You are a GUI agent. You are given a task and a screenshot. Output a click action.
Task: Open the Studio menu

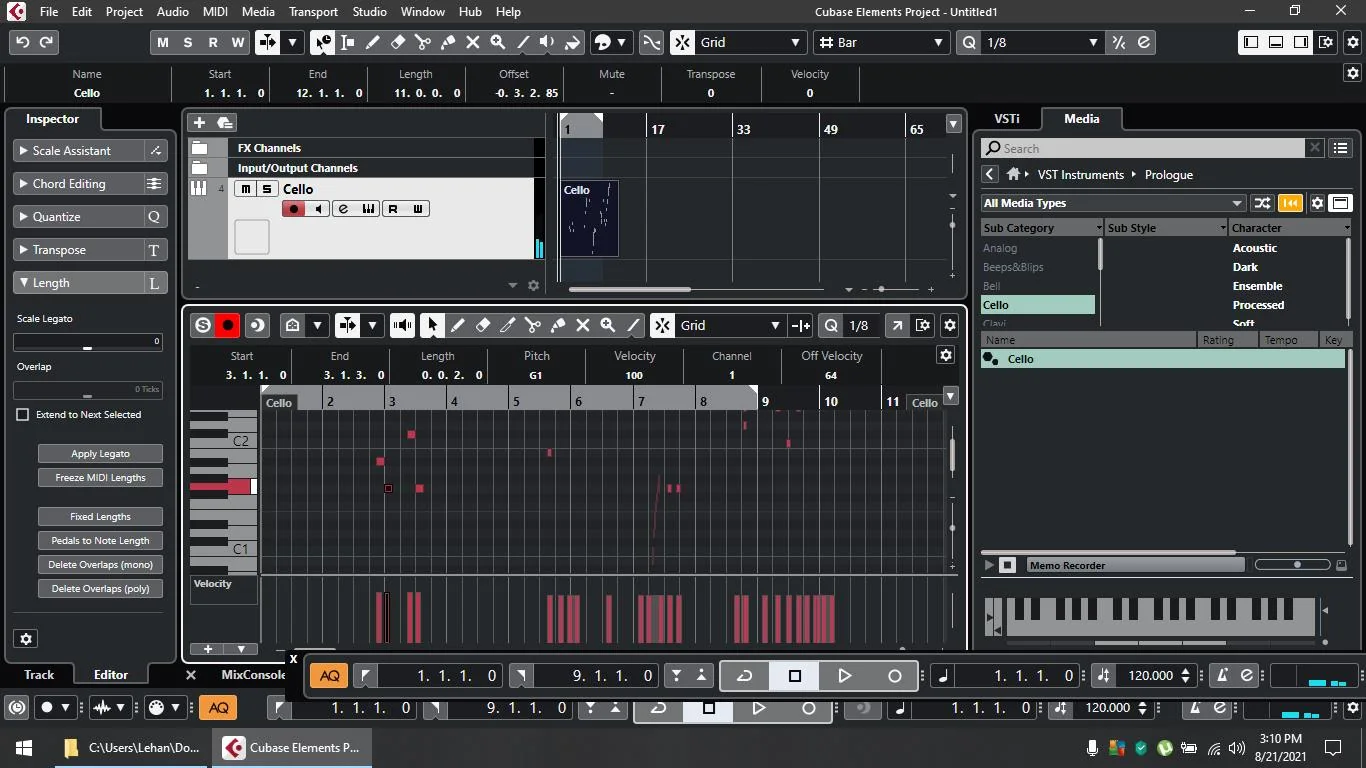(x=370, y=11)
